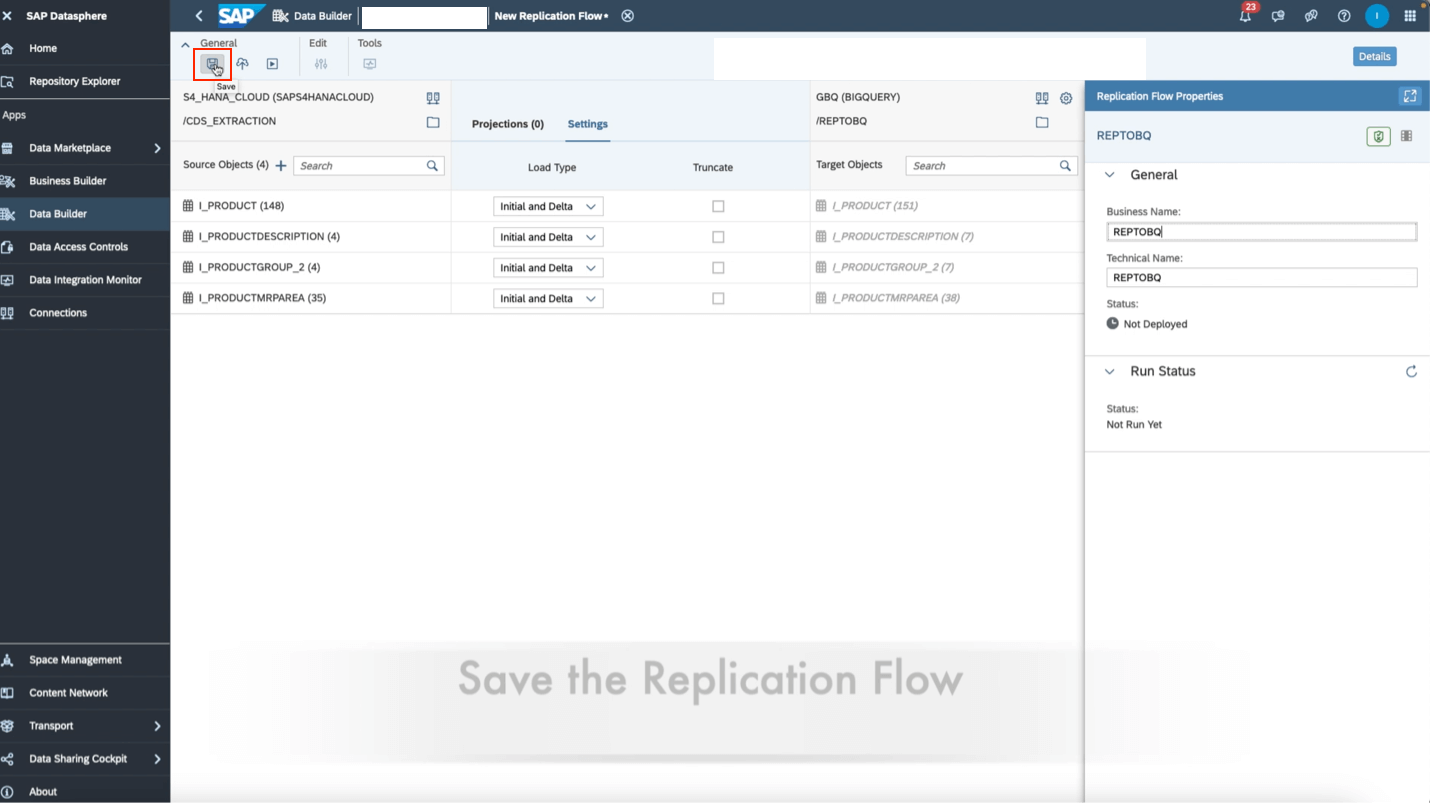Screen dimensions: 1430x806
Task: Collapse the General properties section
Action: [1109, 174]
